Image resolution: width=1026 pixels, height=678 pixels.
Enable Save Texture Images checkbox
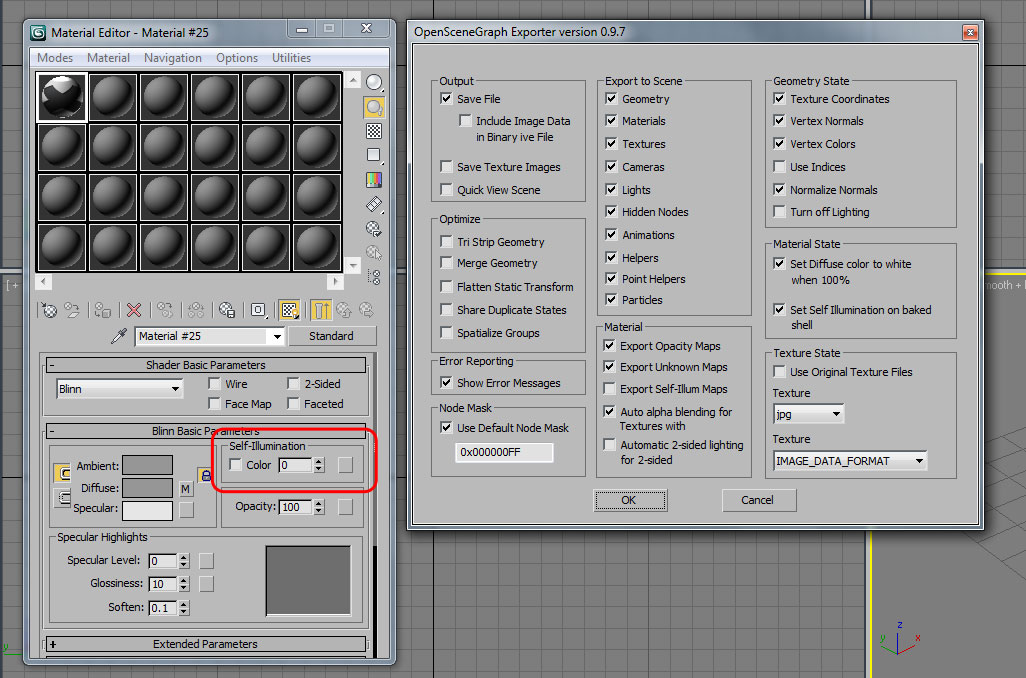tap(446, 167)
